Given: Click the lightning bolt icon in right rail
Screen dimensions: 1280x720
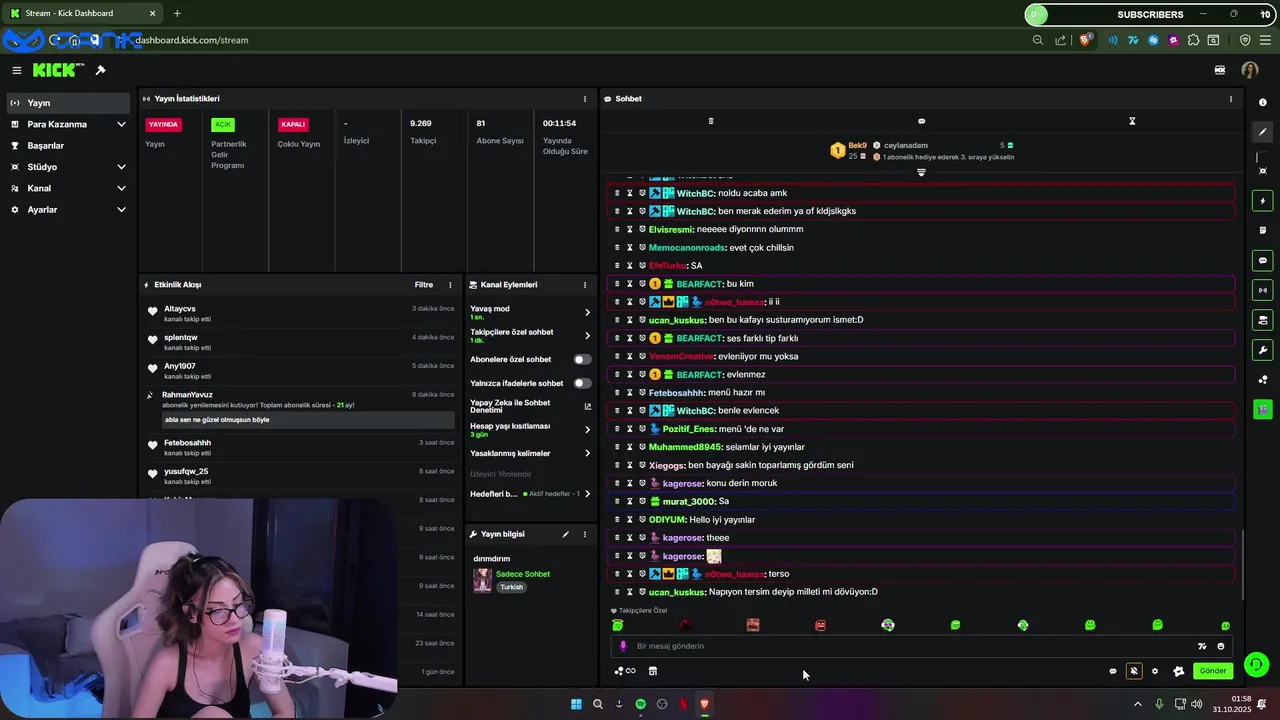Looking at the screenshot, I should click(x=1263, y=201).
